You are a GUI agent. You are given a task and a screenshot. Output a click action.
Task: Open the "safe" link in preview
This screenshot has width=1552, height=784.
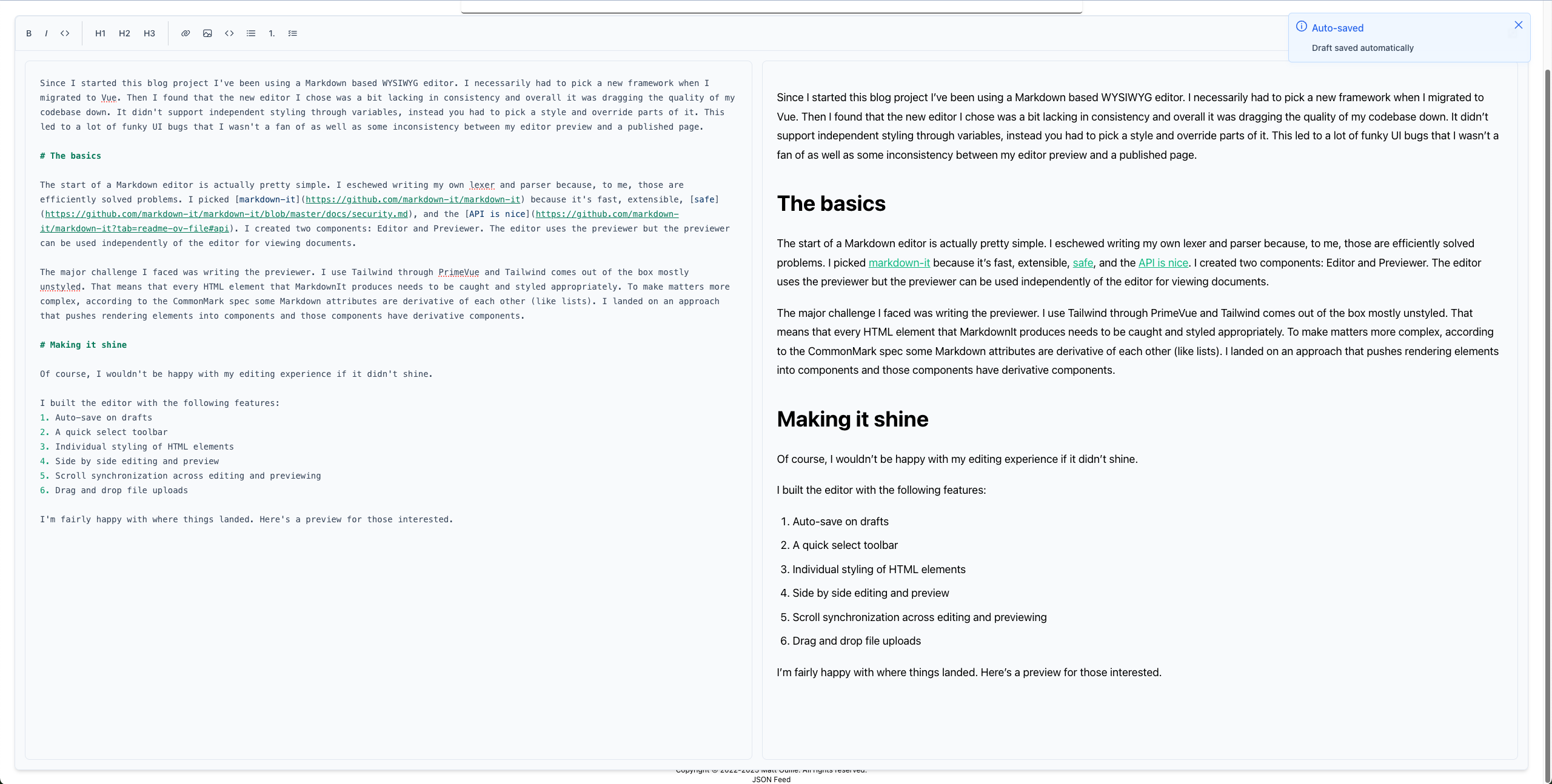click(x=1083, y=263)
